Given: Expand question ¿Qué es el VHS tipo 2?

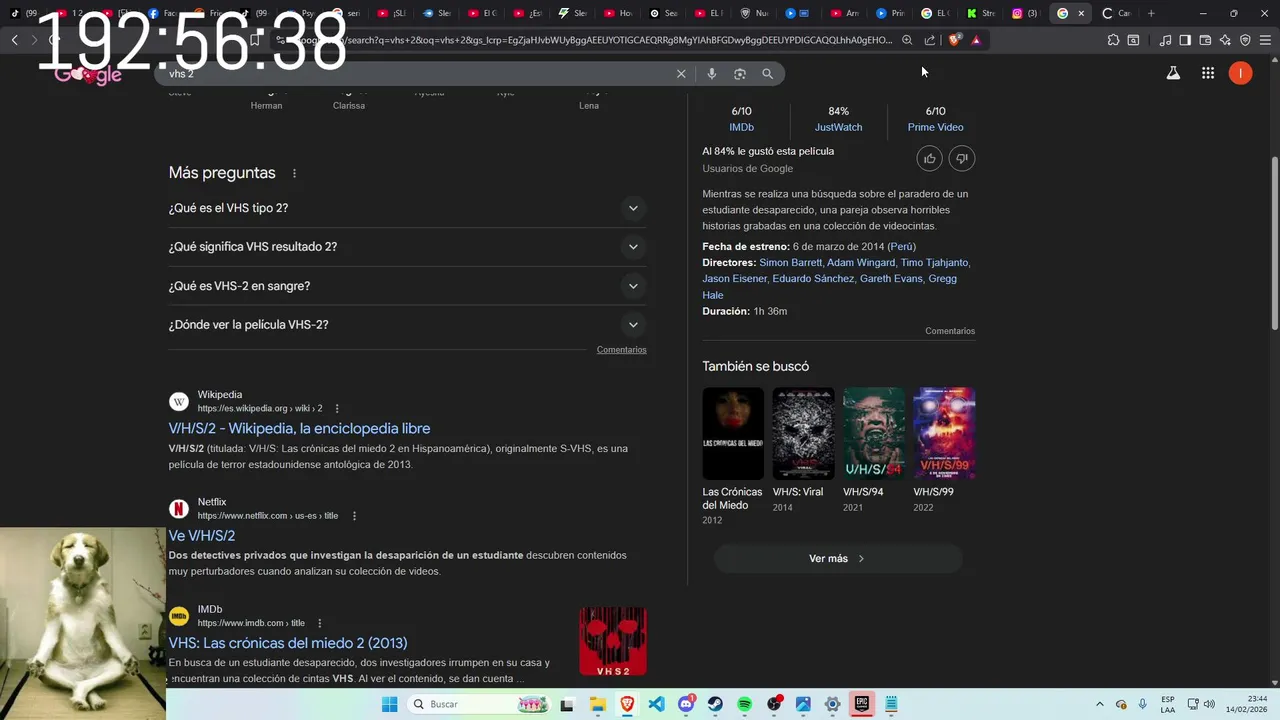Looking at the screenshot, I should [408, 208].
